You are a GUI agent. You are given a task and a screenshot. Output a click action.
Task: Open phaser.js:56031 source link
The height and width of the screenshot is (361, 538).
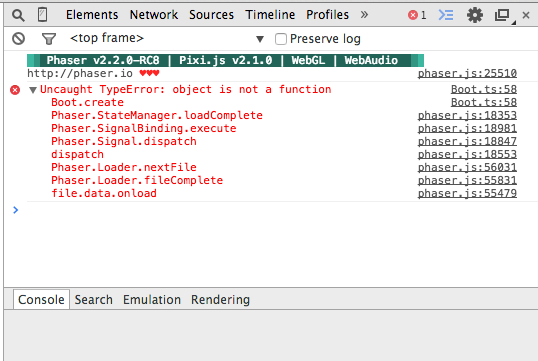click(x=467, y=167)
